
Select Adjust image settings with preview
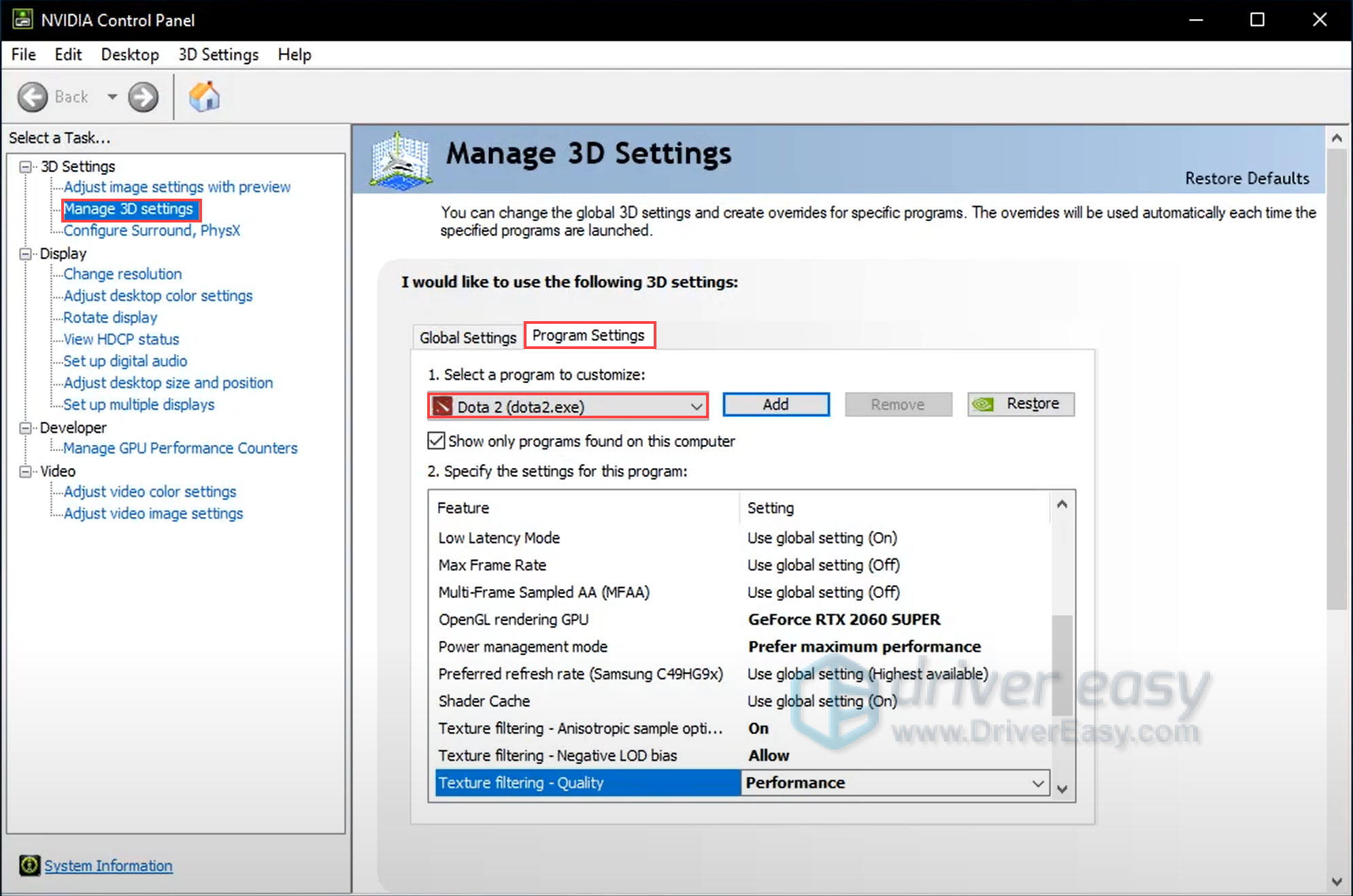(177, 187)
